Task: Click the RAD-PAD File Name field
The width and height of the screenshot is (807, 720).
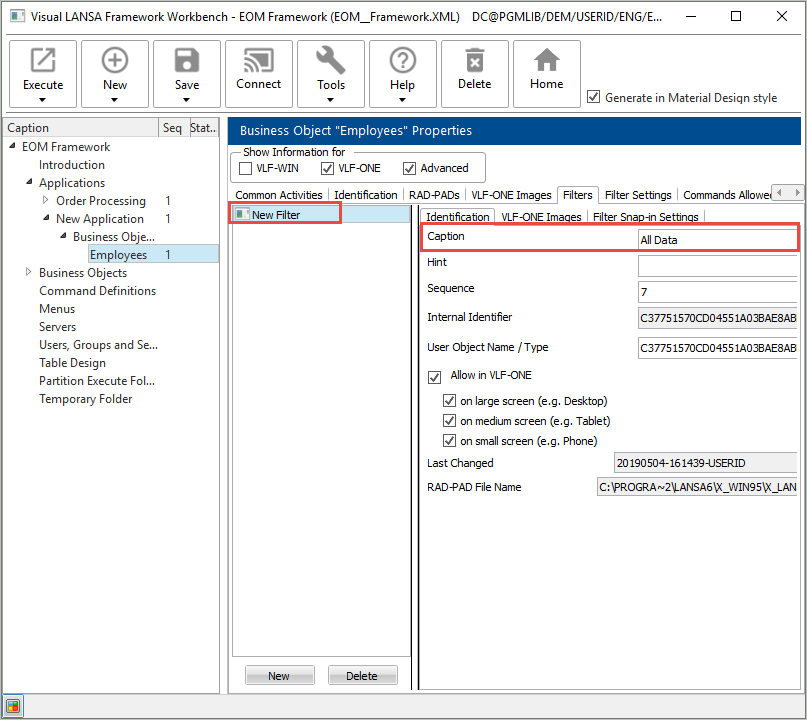Action: (697, 487)
